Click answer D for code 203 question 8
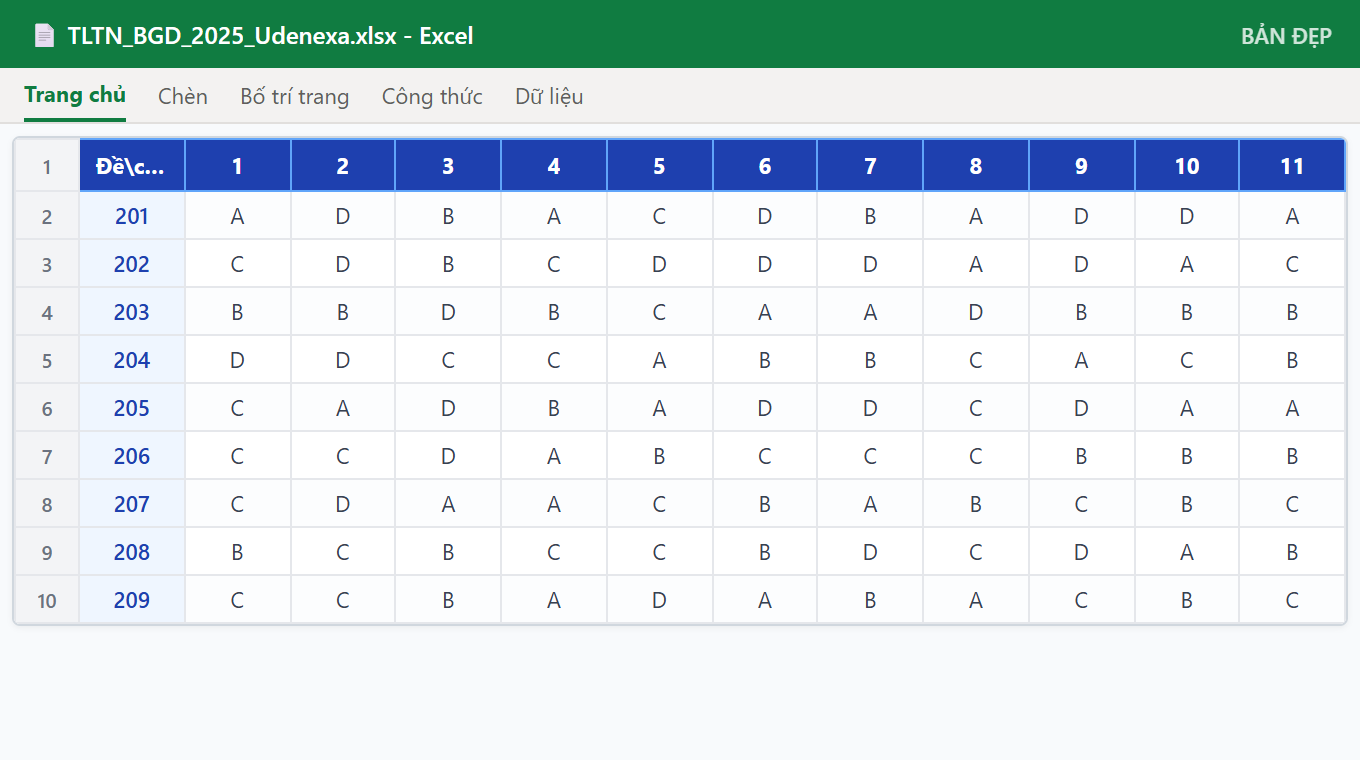Screen dimensions: 1360x760 point(976,312)
